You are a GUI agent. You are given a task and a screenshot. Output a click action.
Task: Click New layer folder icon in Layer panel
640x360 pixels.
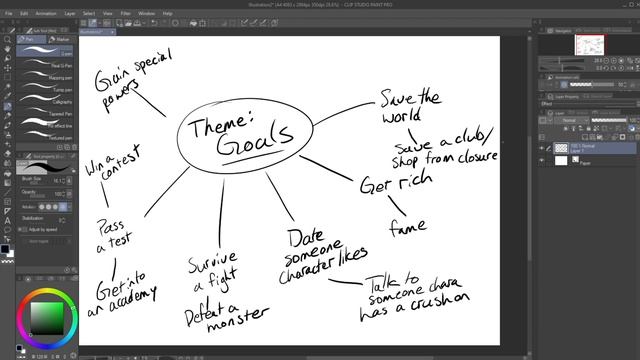click(600, 137)
